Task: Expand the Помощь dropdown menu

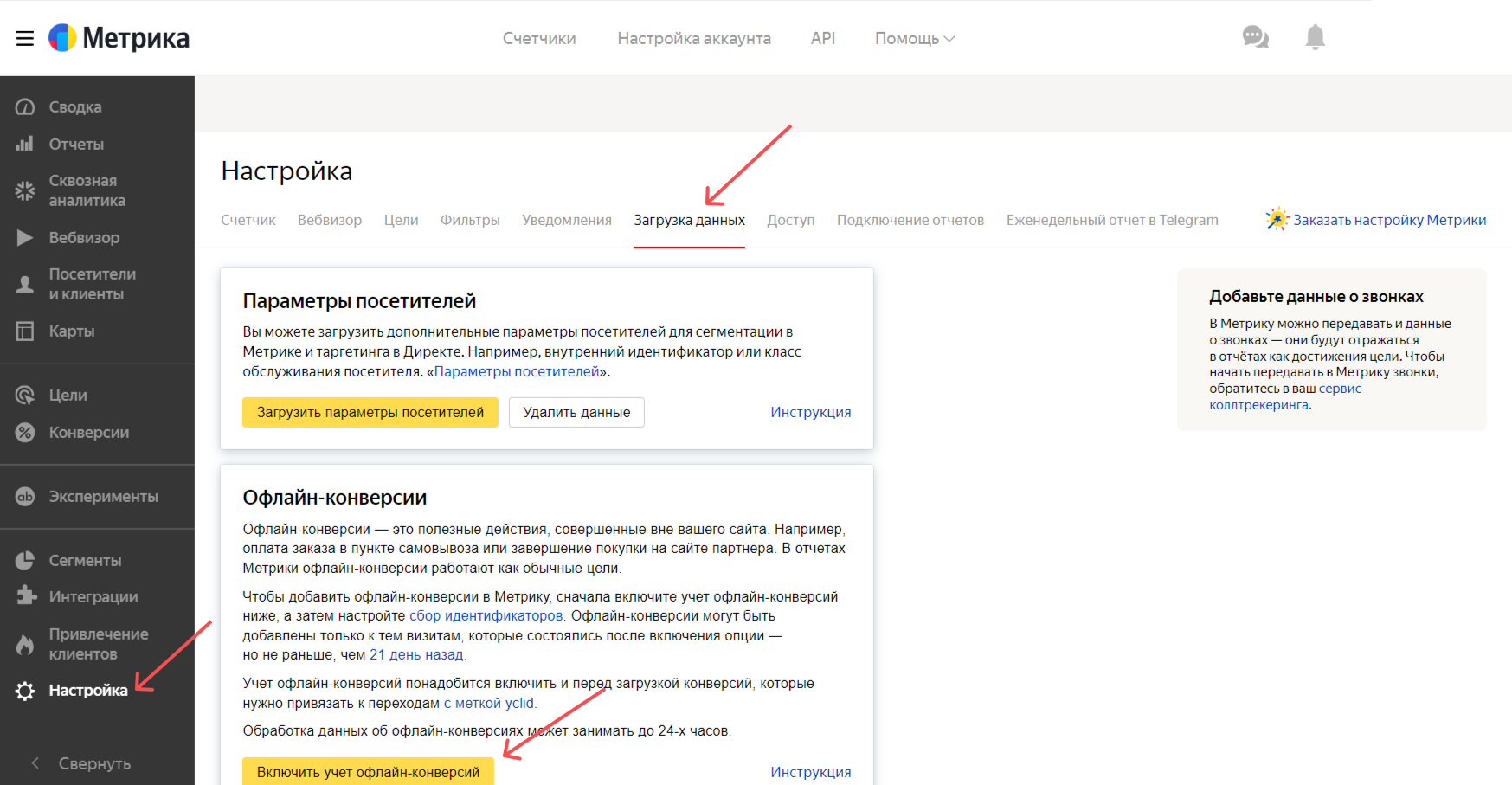Action: pos(915,38)
